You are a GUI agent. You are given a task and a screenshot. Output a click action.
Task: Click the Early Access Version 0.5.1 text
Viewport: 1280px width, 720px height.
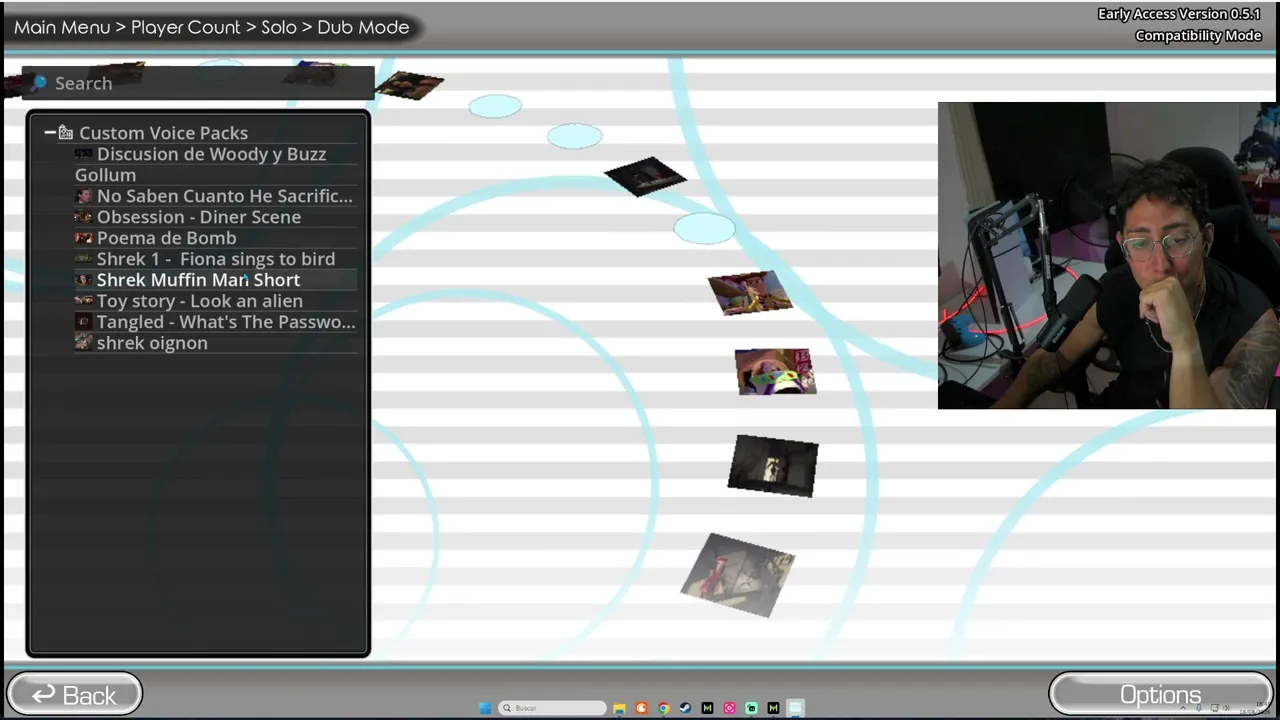coord(1179,14)
